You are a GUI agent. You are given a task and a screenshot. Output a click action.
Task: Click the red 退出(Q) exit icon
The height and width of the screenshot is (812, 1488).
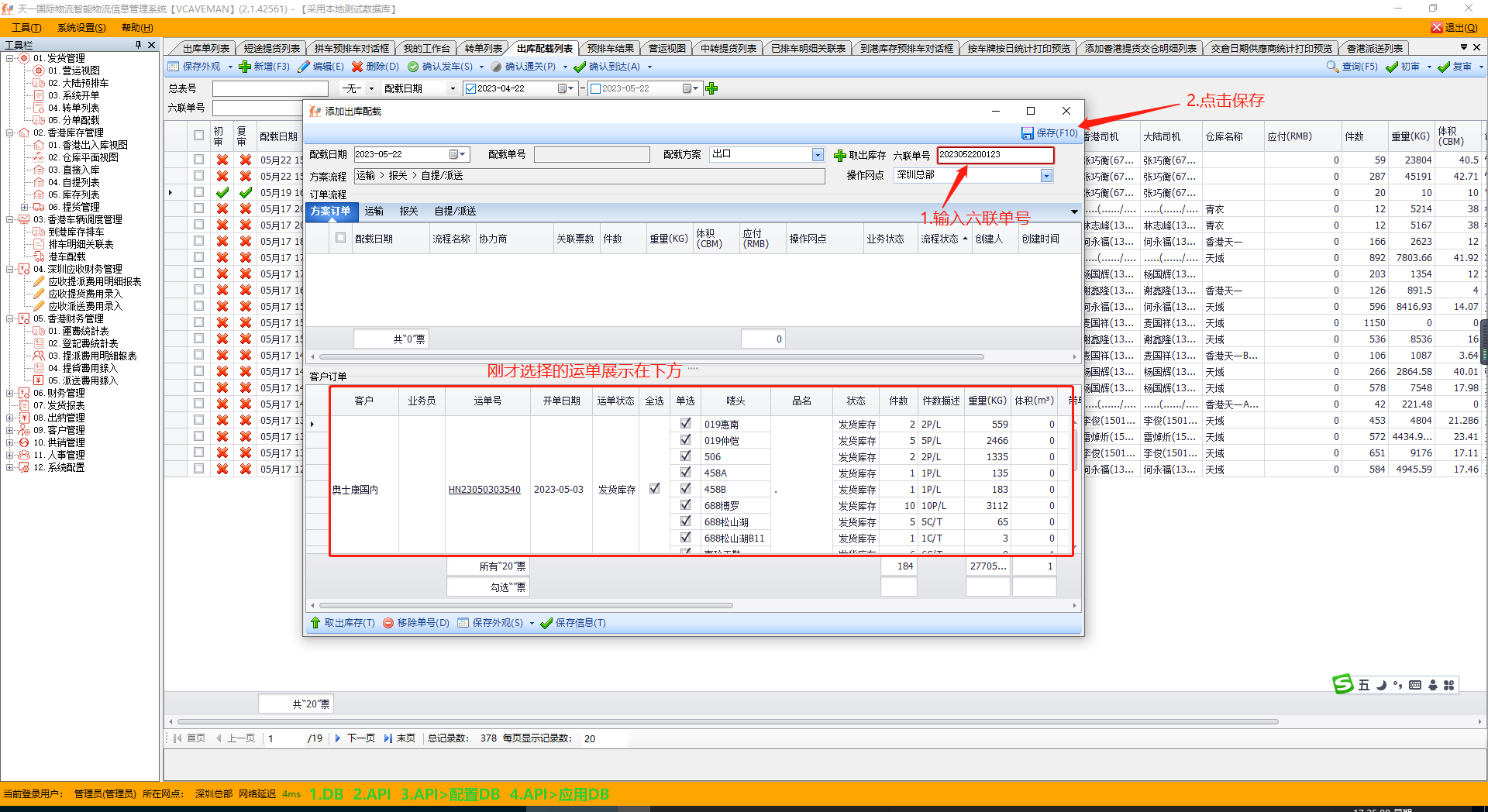tap(1436, 27)
